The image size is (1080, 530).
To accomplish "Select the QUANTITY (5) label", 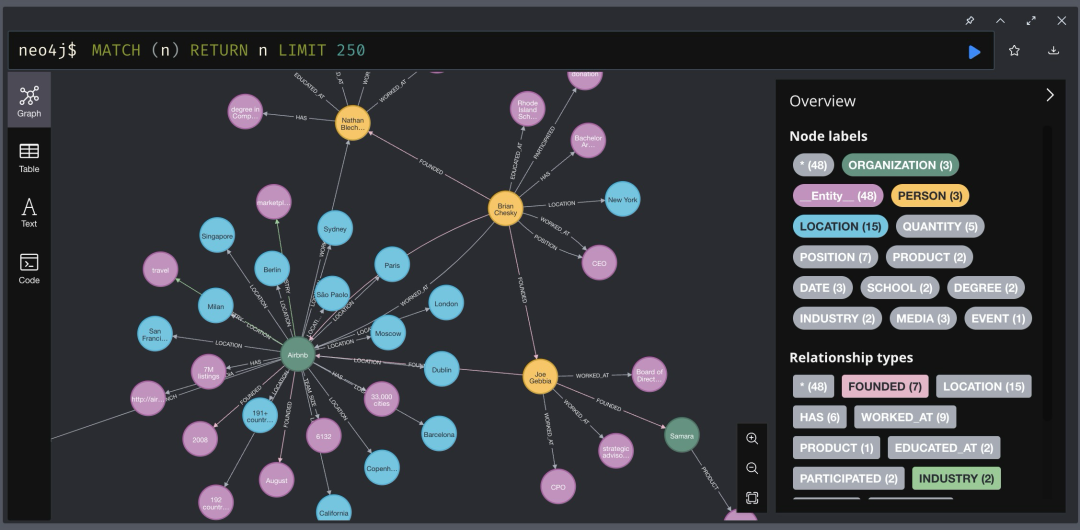I will [x=940, y=226].
